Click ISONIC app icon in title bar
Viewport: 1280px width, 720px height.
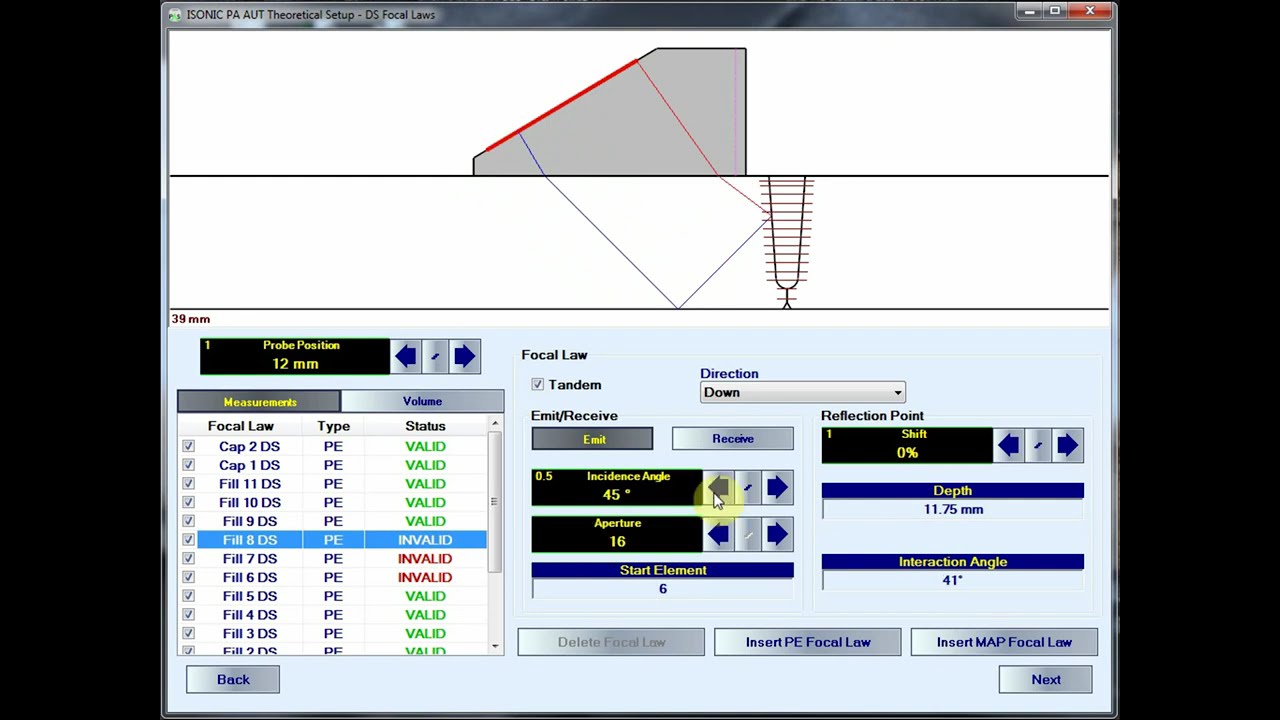click(176, 15)
